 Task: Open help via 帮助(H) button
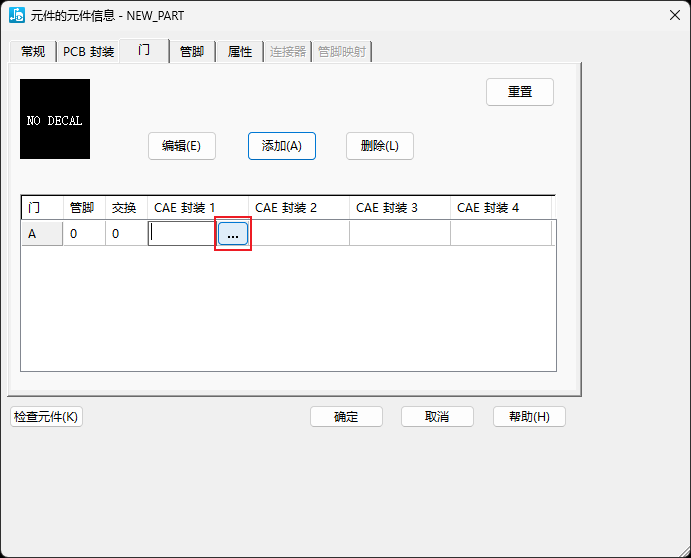point(529,417)
